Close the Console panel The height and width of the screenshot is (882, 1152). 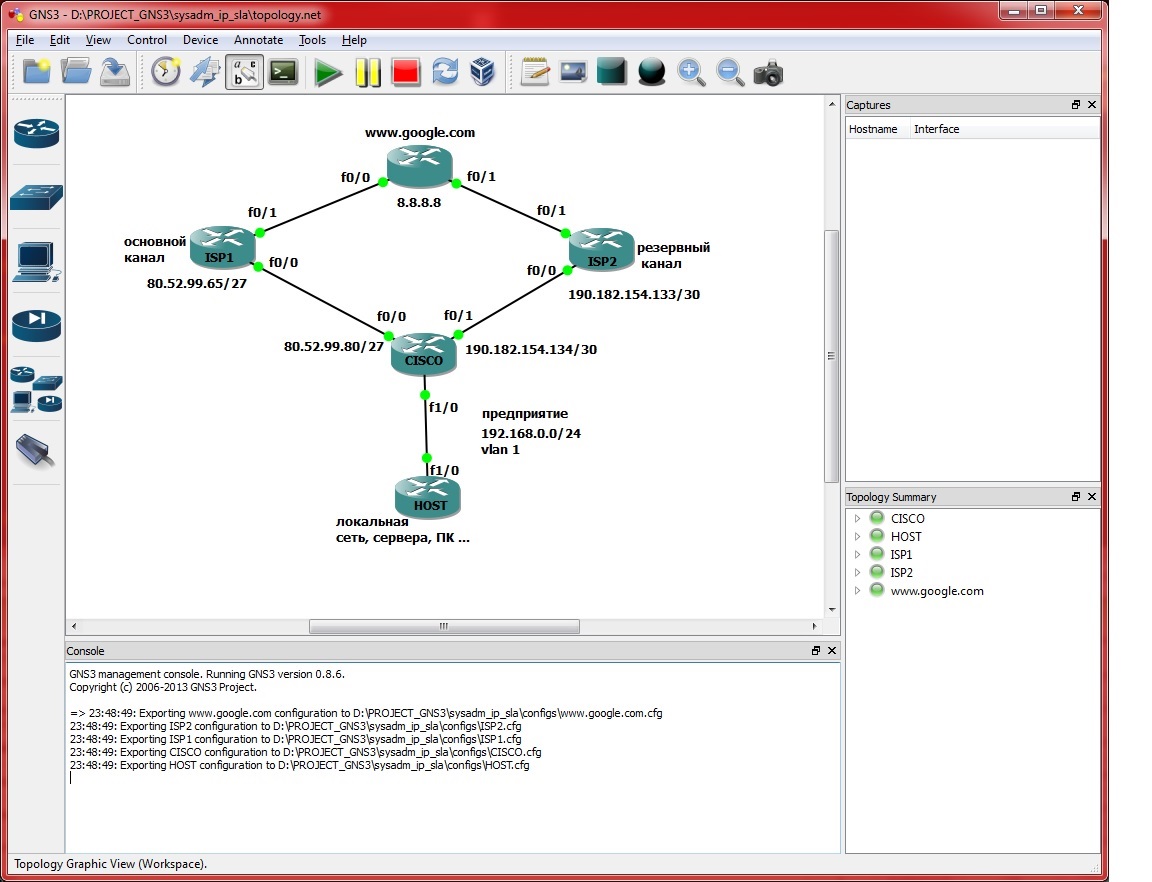[832, 650]
